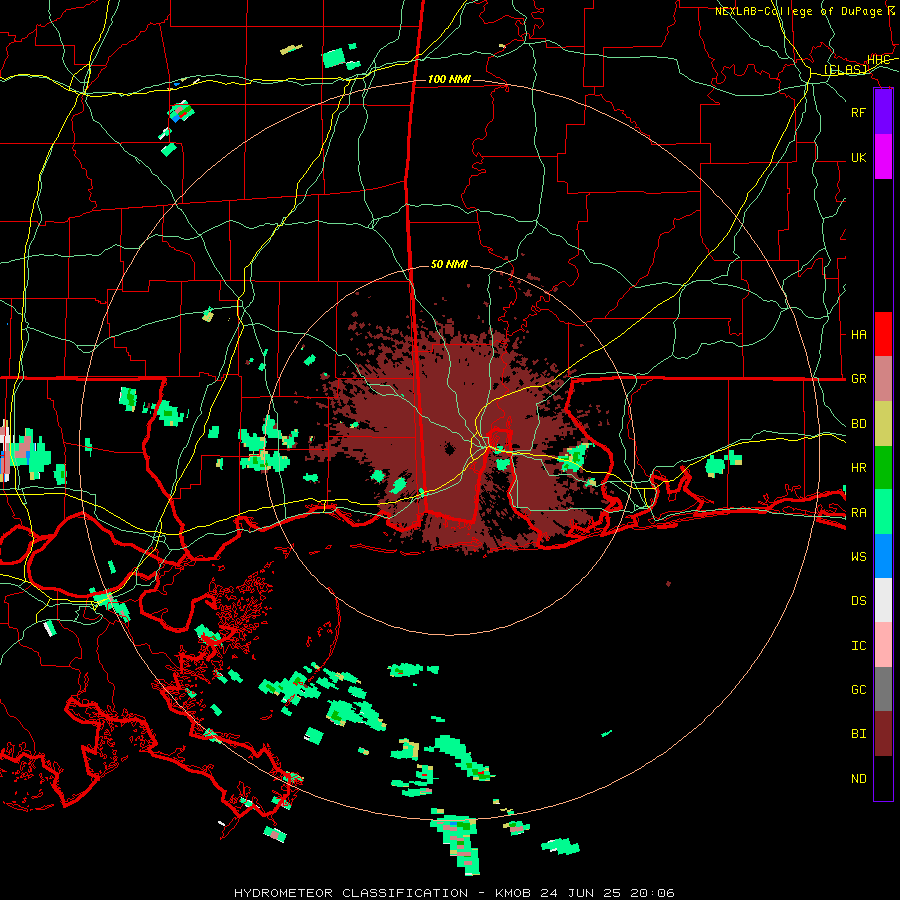The height and width of the screenshot is (900, 900).
Task: Click the 'GR' legend label
Action: [x=859, y=379]
